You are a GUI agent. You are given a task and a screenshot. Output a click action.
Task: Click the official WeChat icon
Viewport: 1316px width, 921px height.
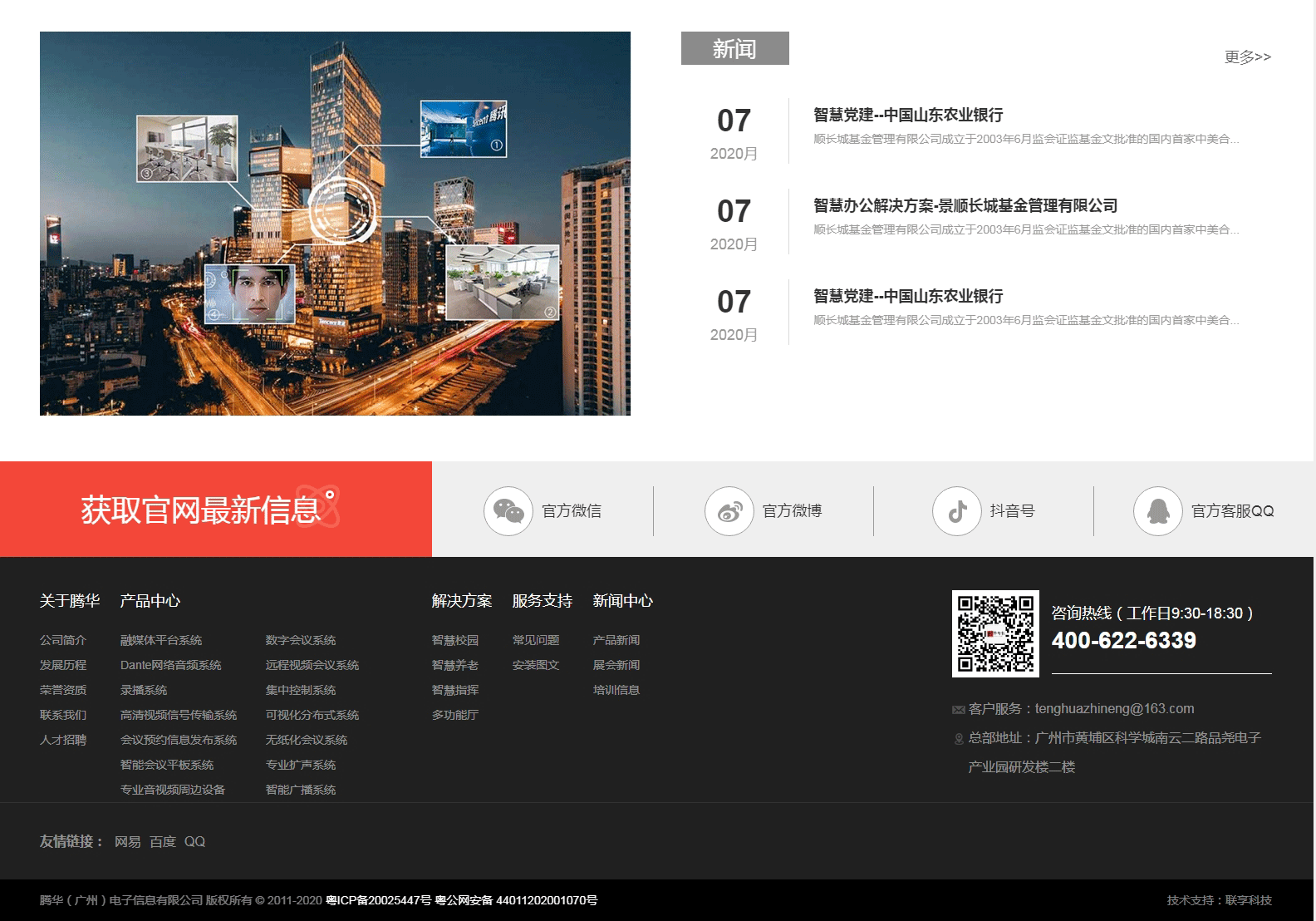[x=508, y=511]
